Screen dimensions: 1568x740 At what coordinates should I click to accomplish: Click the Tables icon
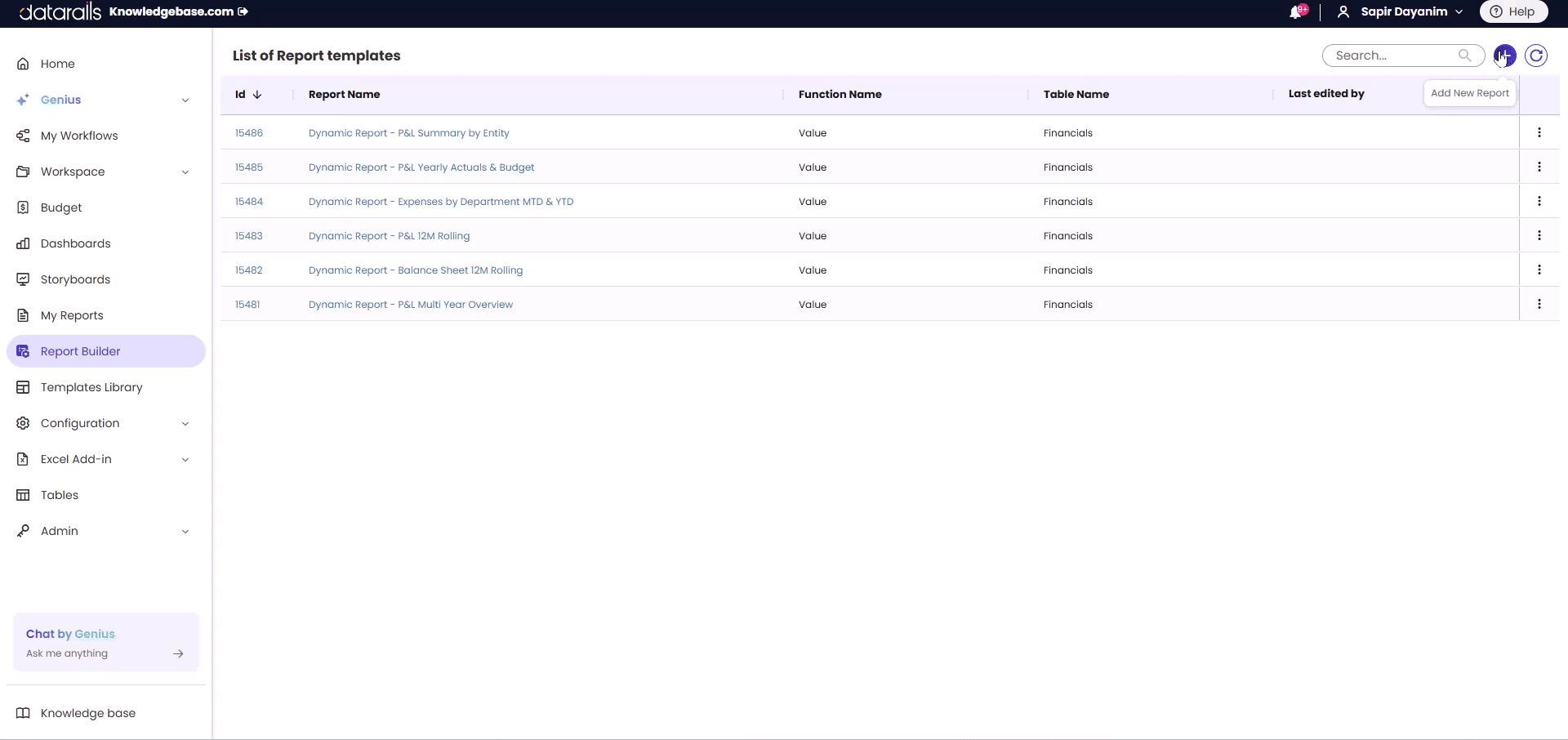coord(23,495)
